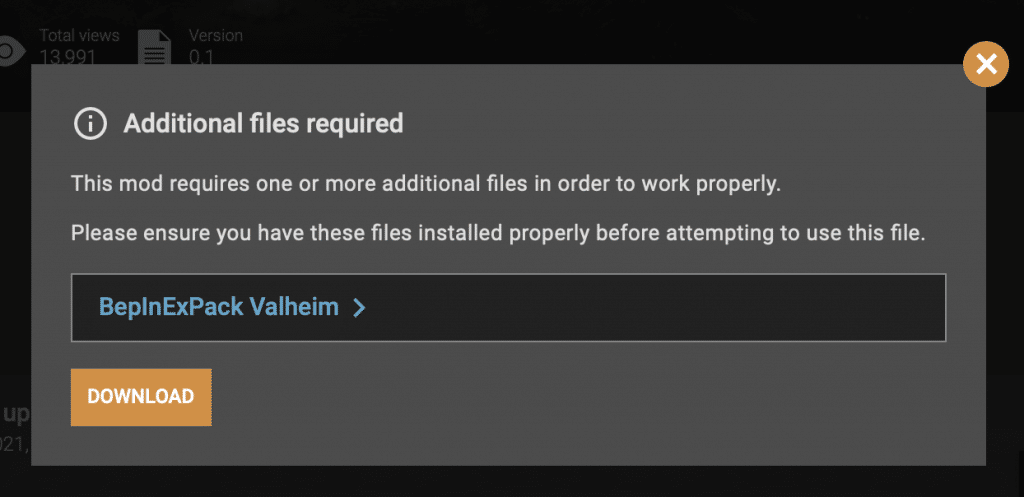Viewport: 1024px width, 497px height.
Task: Click the orange DOWNLOAD button
Action: tap(141, 397)
